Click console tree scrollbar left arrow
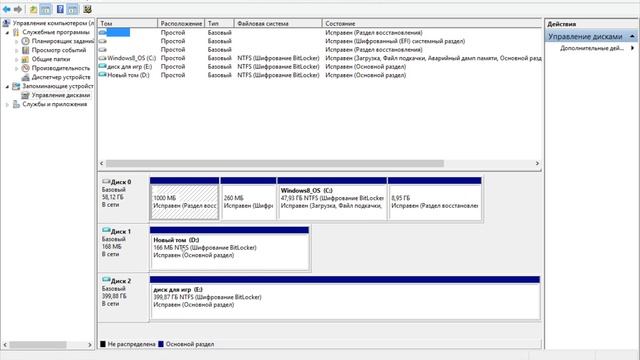This screenshot has width=640, height=360. [5, 345]
